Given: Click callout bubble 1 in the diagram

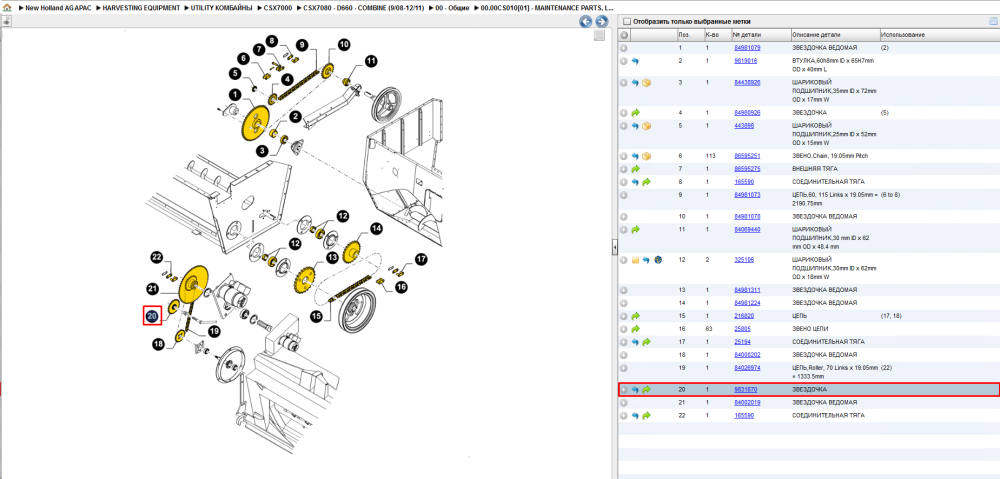Looking at the screenshot, I should point(234,95).
